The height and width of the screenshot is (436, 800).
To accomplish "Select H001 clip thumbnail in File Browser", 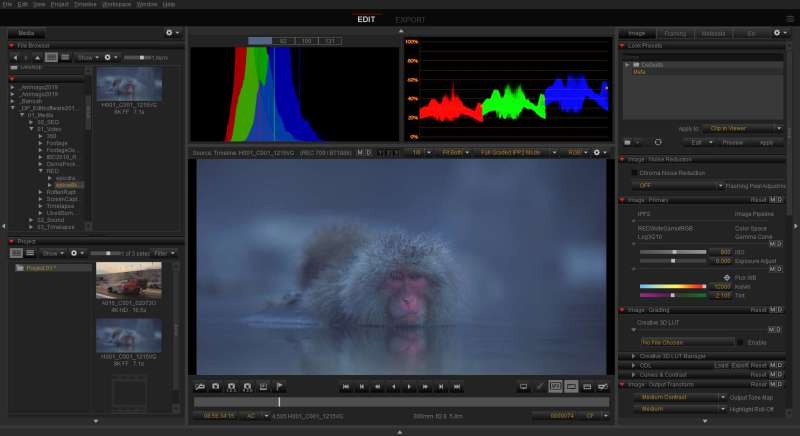I will (129, 84).
